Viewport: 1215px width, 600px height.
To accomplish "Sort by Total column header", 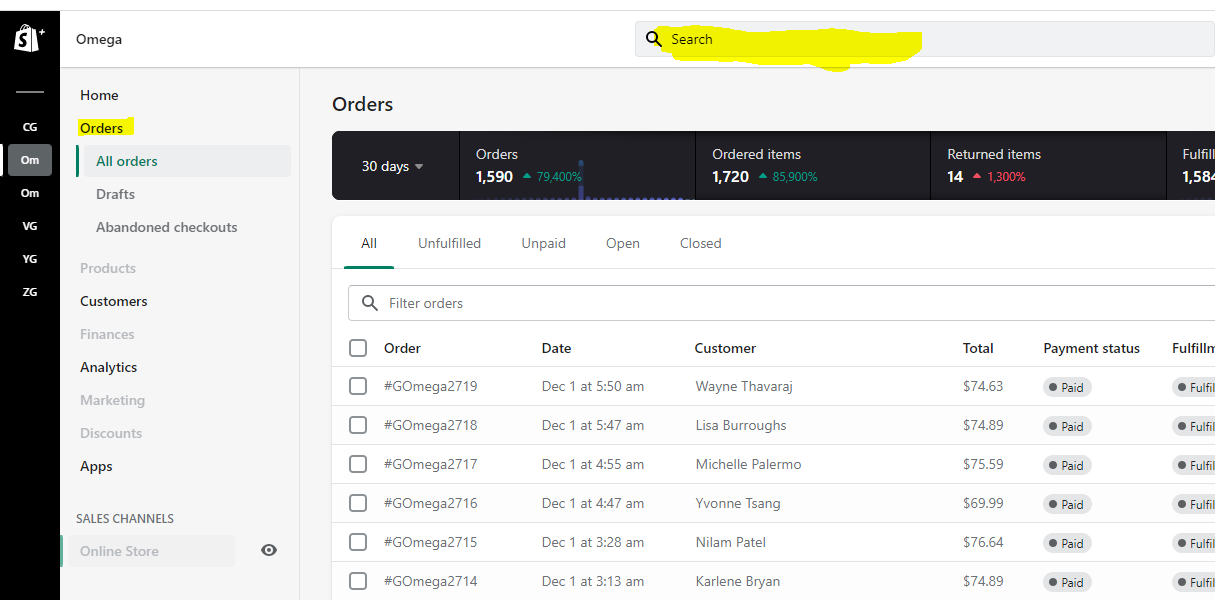I will click(x=978, y=348).
